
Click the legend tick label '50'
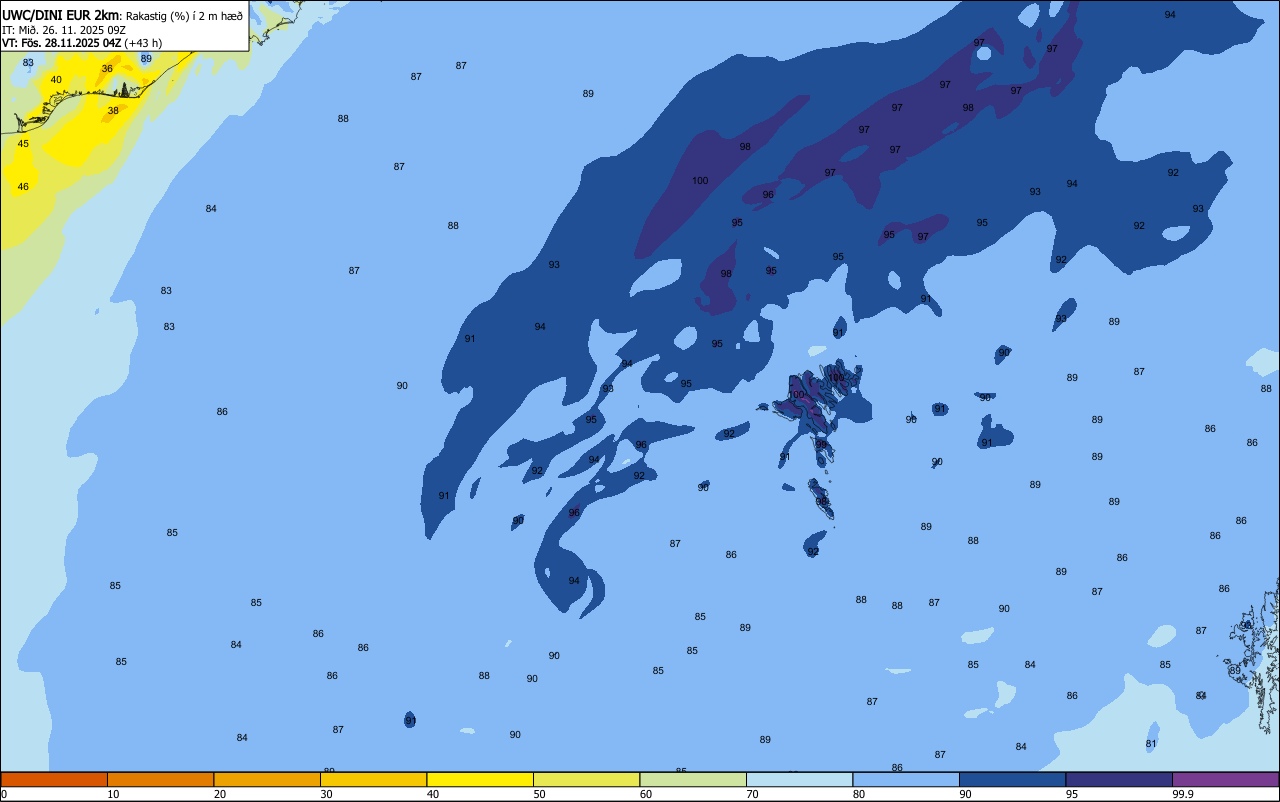pyautogui.click(x=539, y=794)
